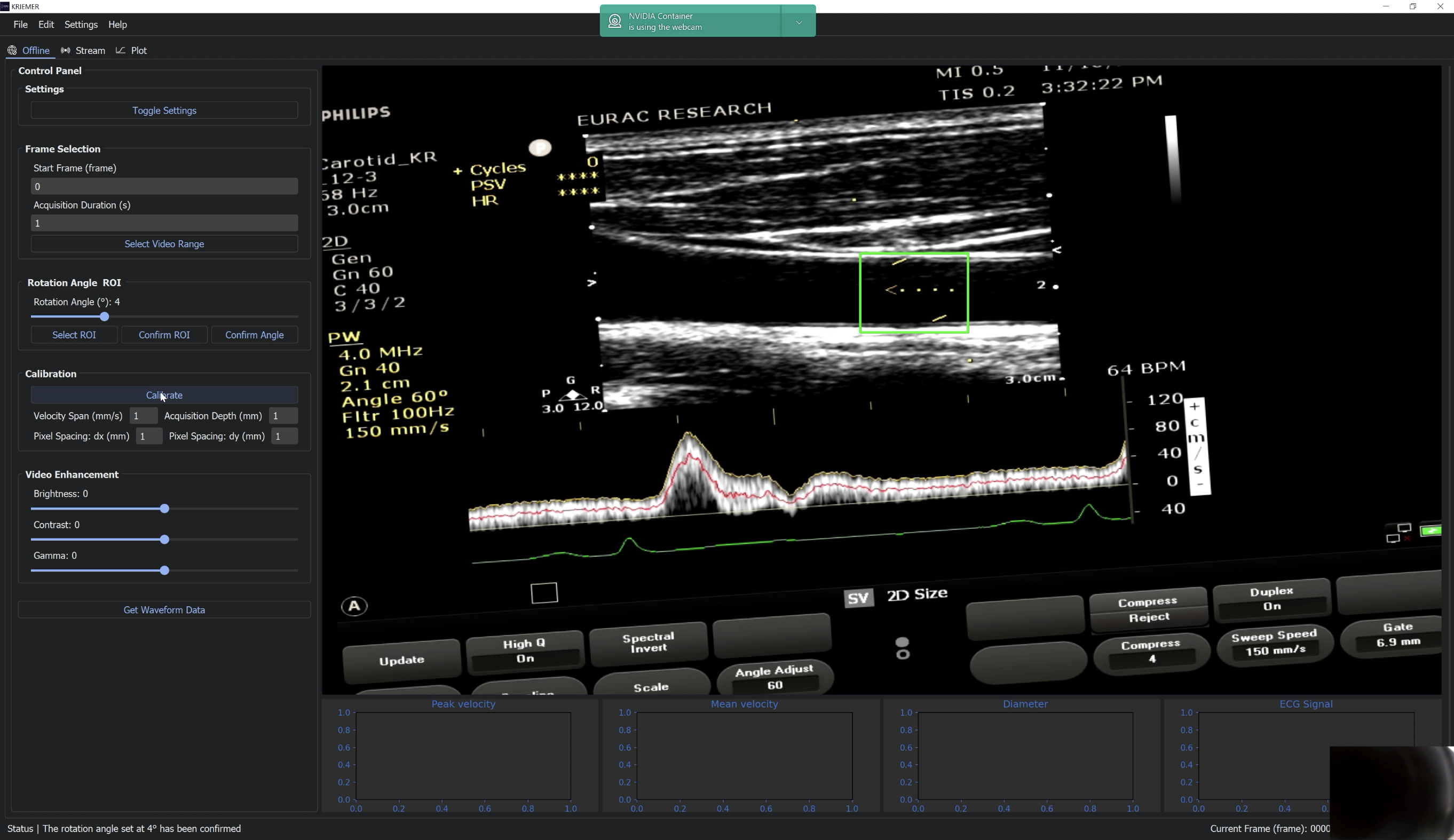Click Toggle Settings button
This screenshot has height=840, width=1454.
(x=164, y=110)
